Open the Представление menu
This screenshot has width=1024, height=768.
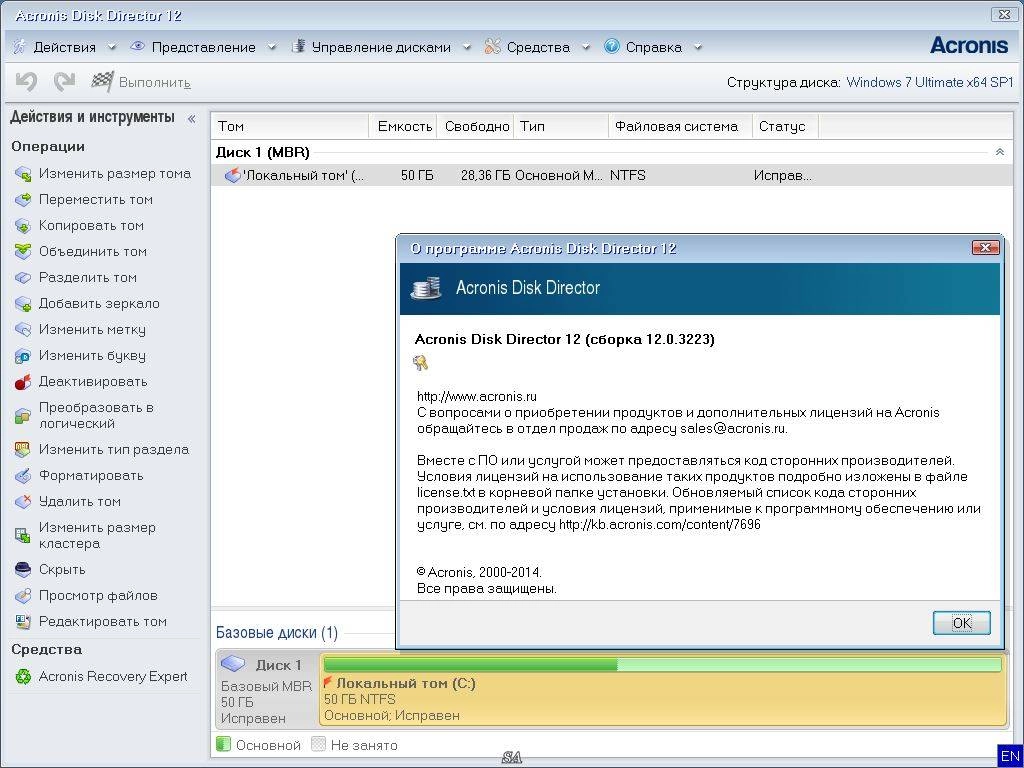203,47
